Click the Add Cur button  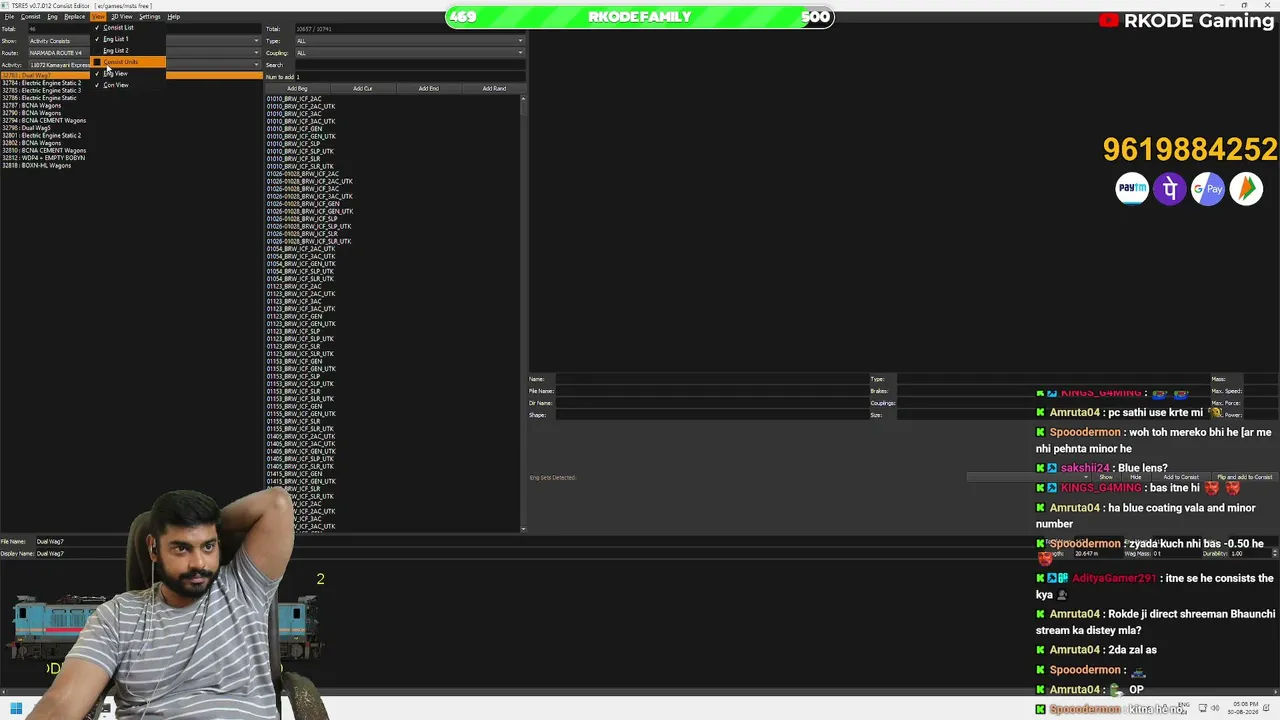362,89
